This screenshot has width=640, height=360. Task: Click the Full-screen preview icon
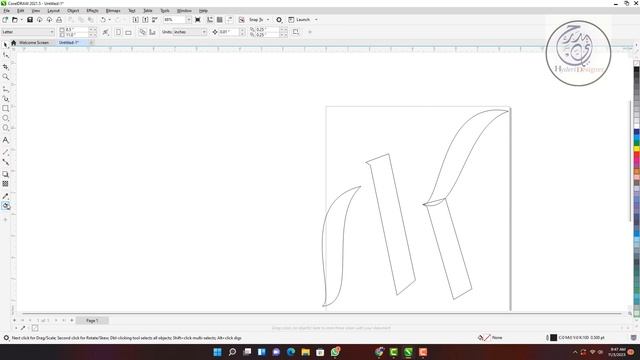point(198,20)
